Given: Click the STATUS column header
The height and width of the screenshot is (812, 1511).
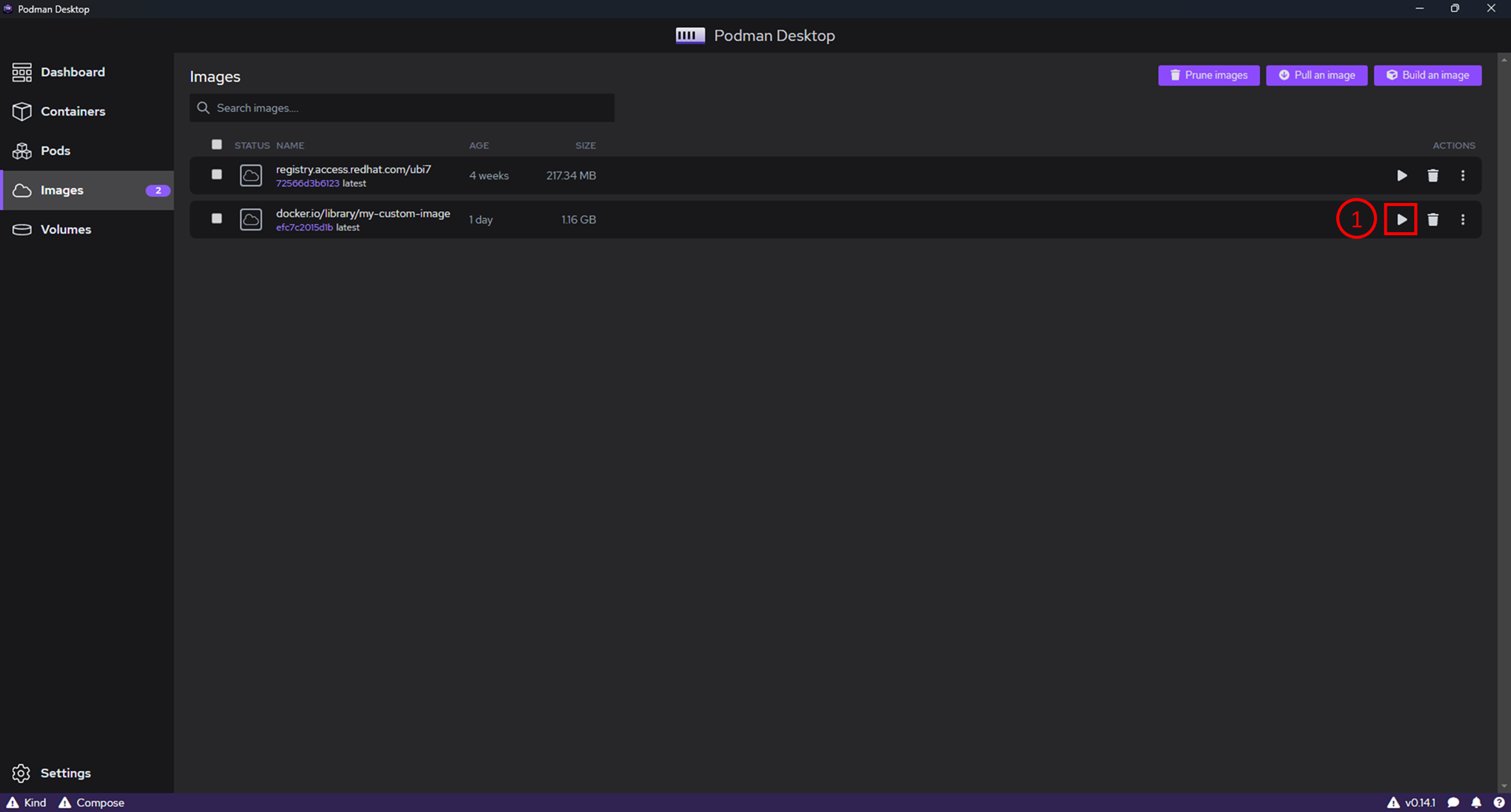Looking at the screenshot, I should pyautogui.click(x=252, y=146).
